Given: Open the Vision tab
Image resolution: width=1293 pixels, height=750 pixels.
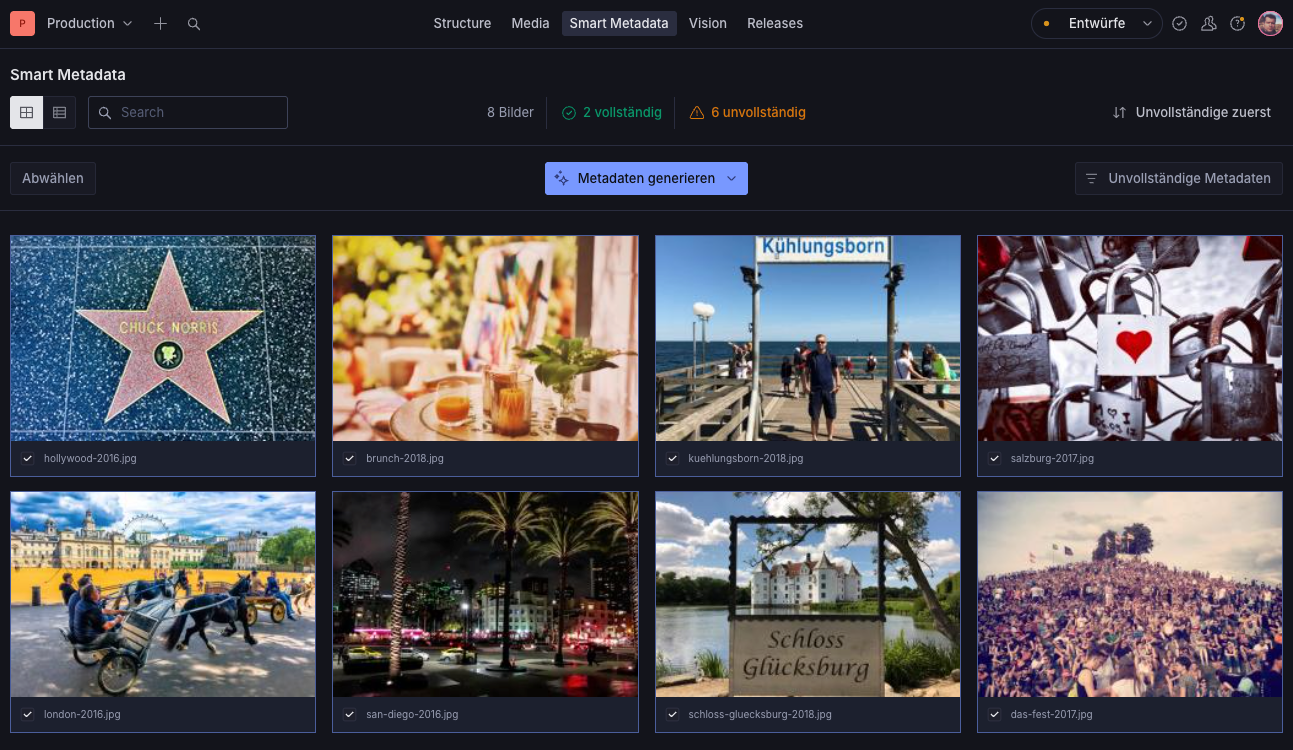Looking at the screenshot, I should click(708, 23).
